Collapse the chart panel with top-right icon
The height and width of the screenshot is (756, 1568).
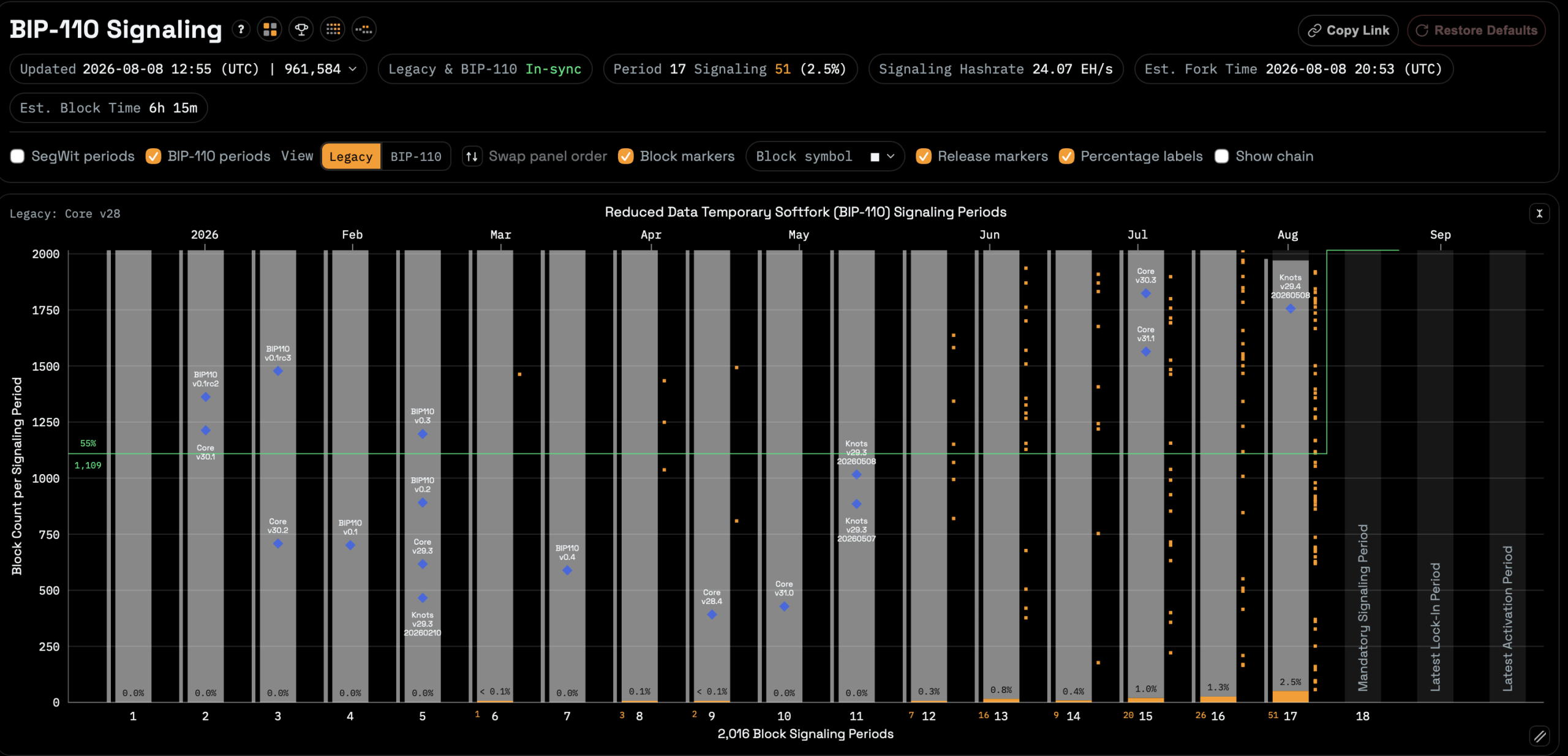pos(1539,213)
